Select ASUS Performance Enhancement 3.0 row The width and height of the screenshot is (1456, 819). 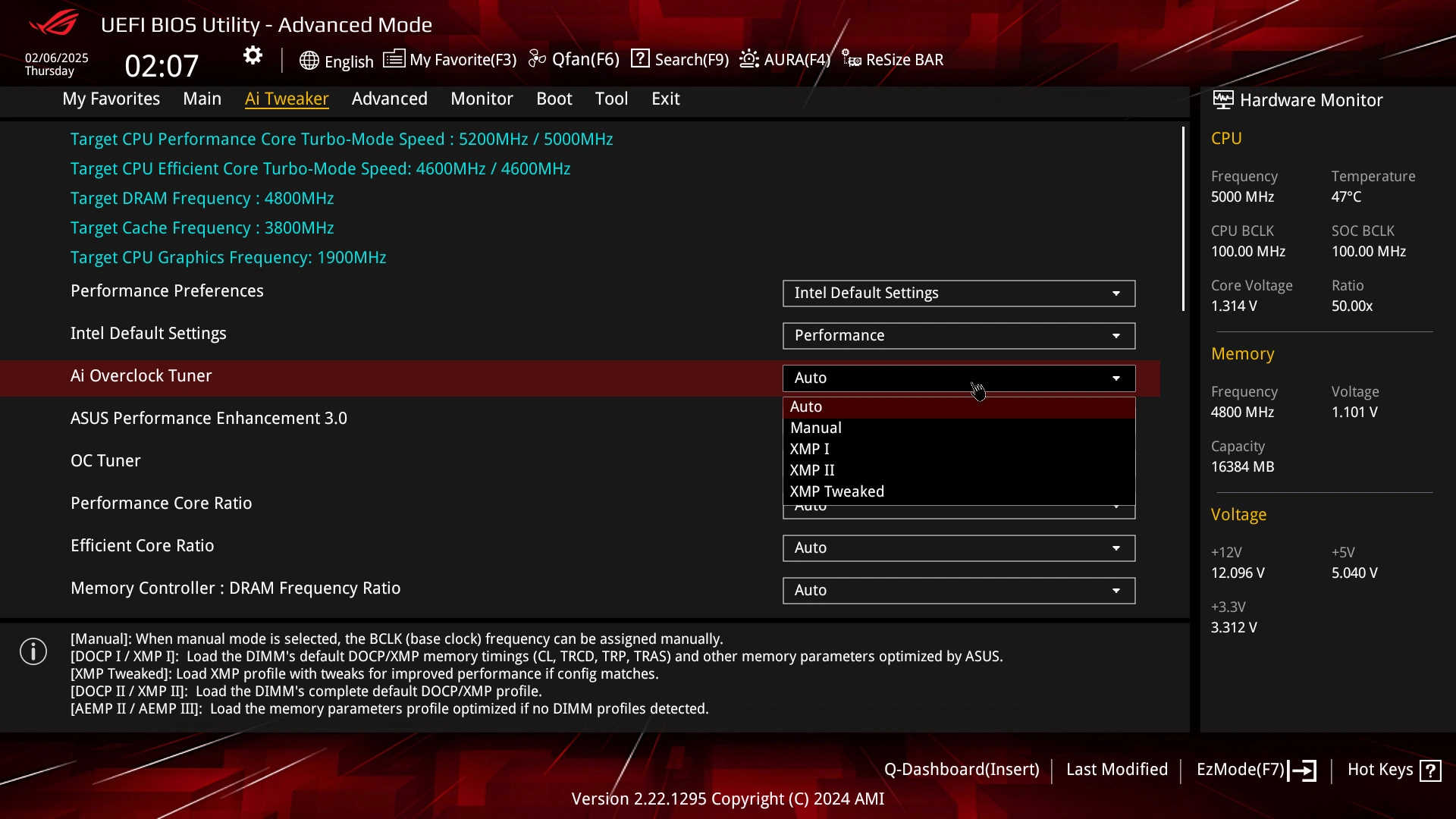tap(209, 419)
